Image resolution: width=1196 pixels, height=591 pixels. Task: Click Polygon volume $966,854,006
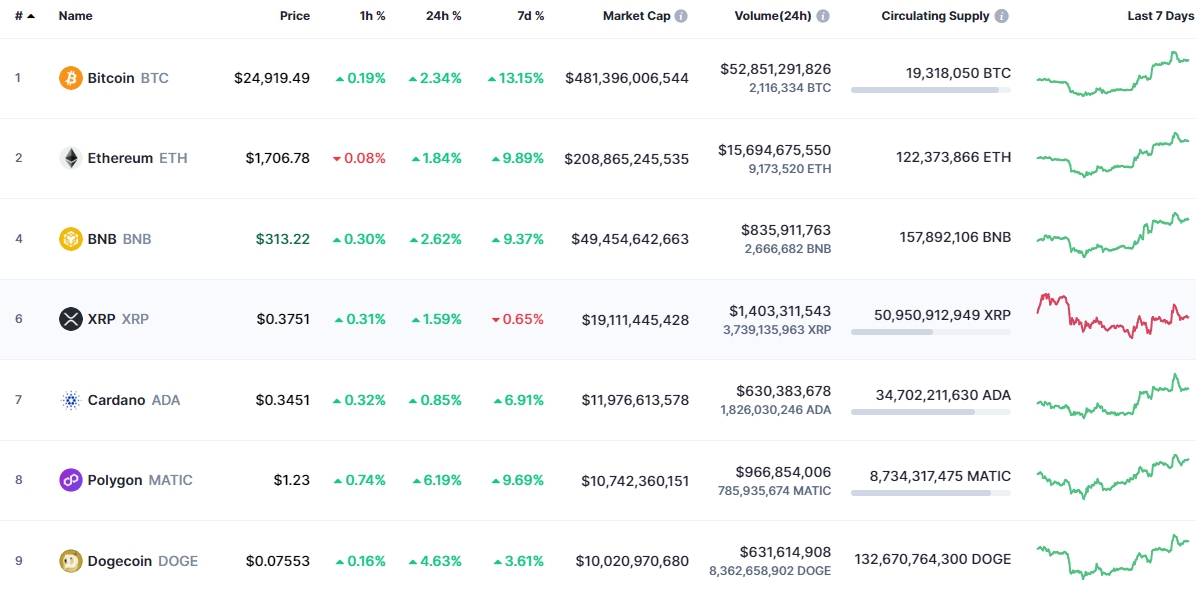tap(784, 471)
